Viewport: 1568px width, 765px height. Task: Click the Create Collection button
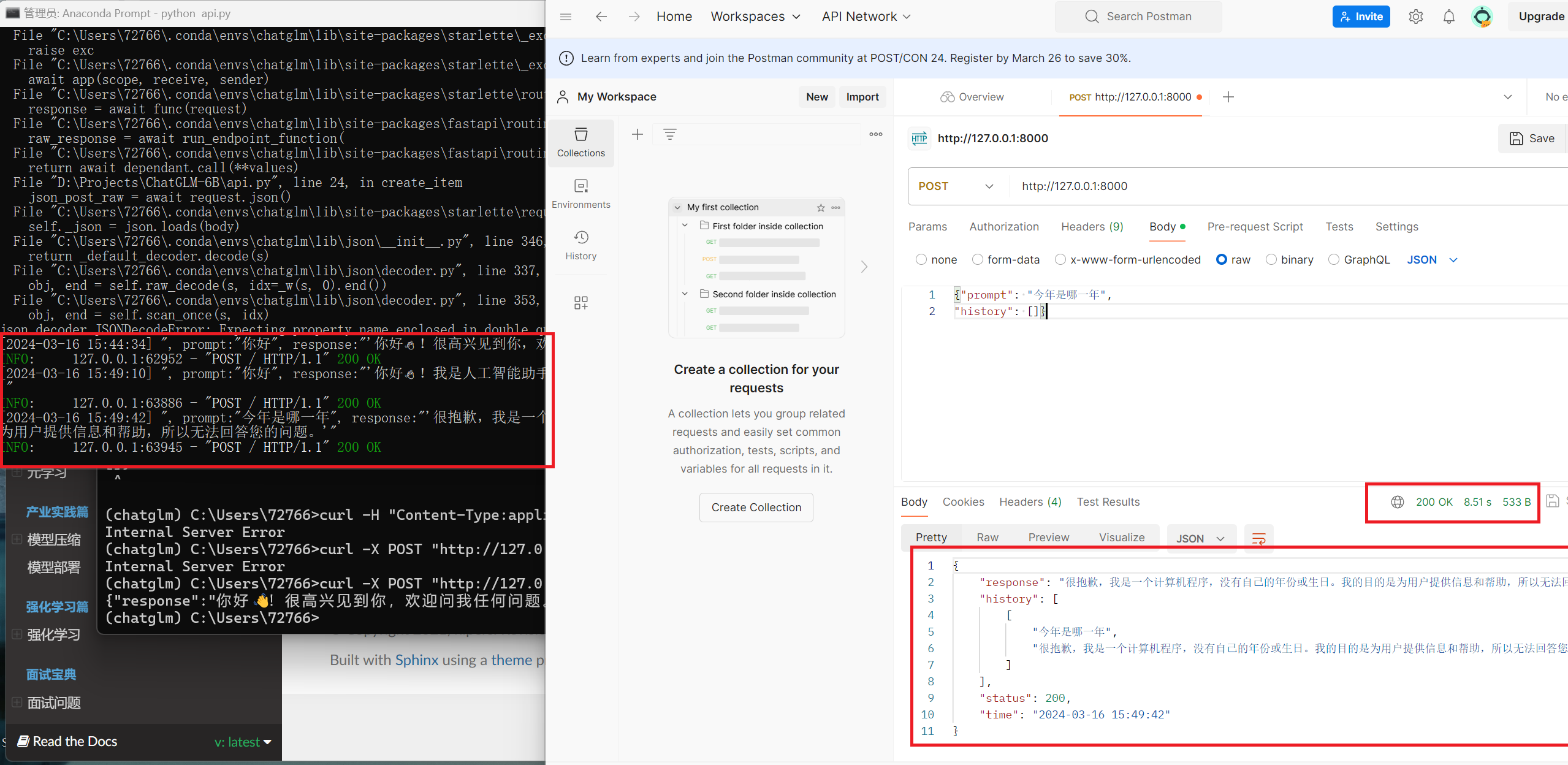tap(756, 508)
